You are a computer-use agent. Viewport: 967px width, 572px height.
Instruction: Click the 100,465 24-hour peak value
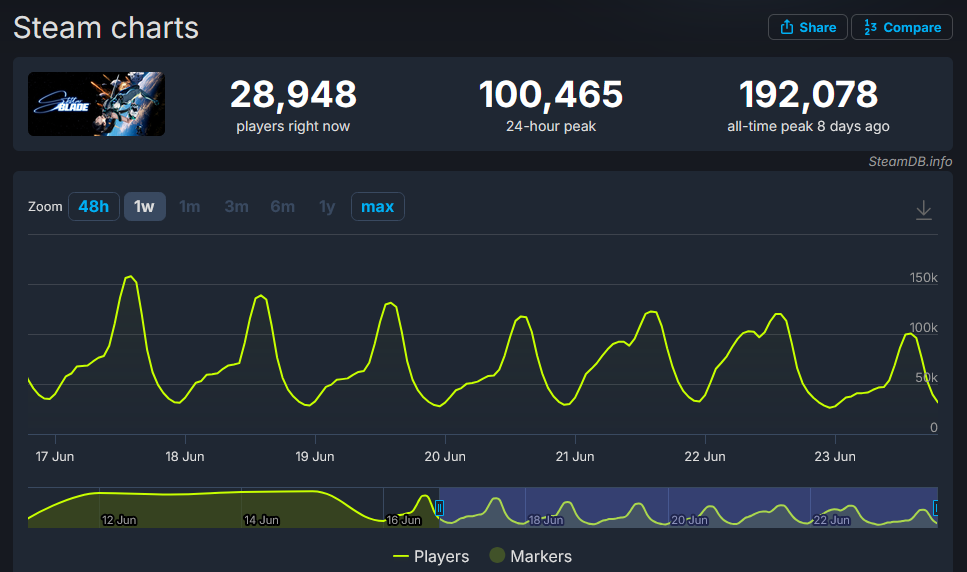click(551, 94)
